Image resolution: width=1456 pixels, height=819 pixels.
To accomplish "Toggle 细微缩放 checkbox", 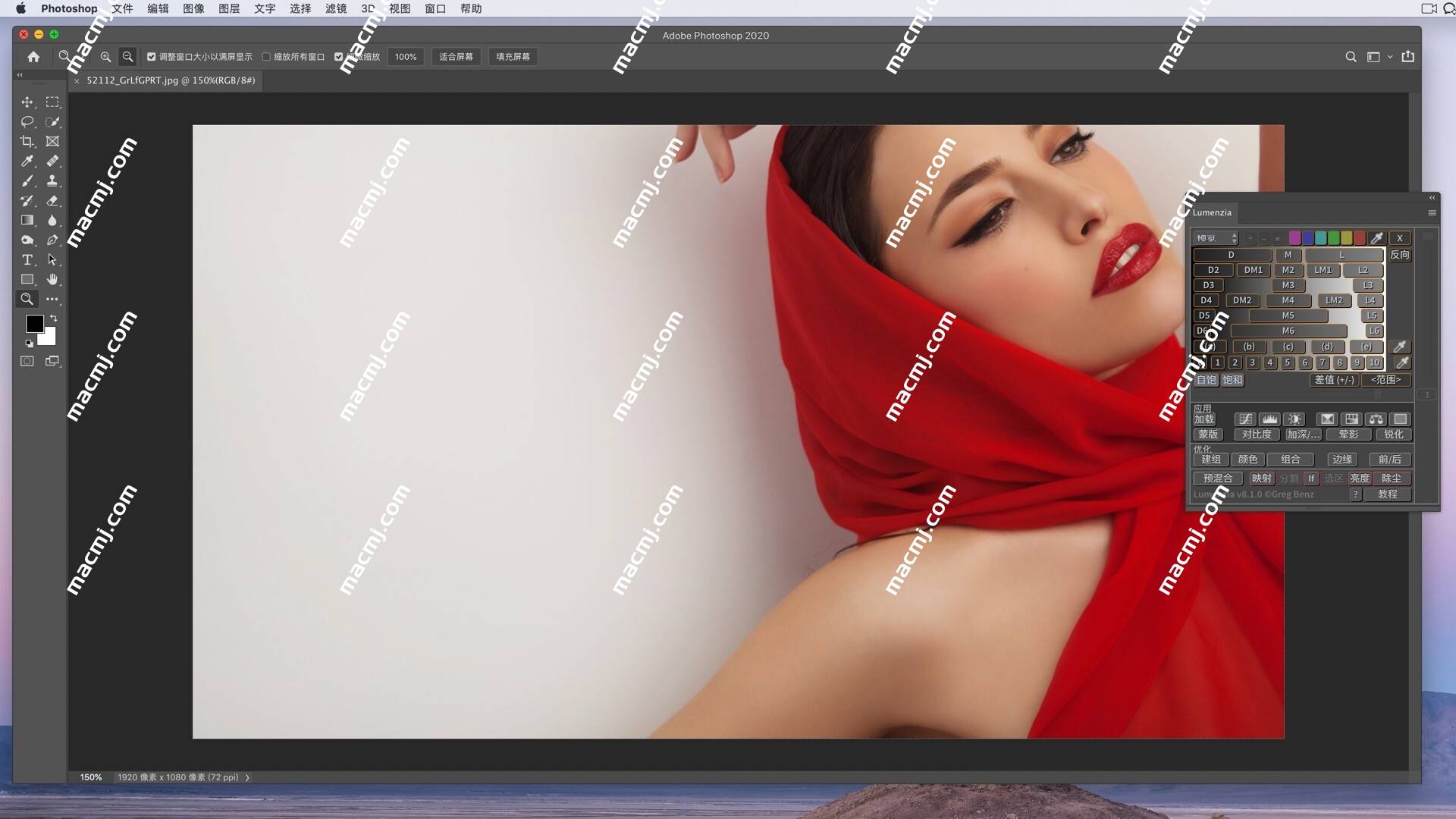I will (339, 57).
